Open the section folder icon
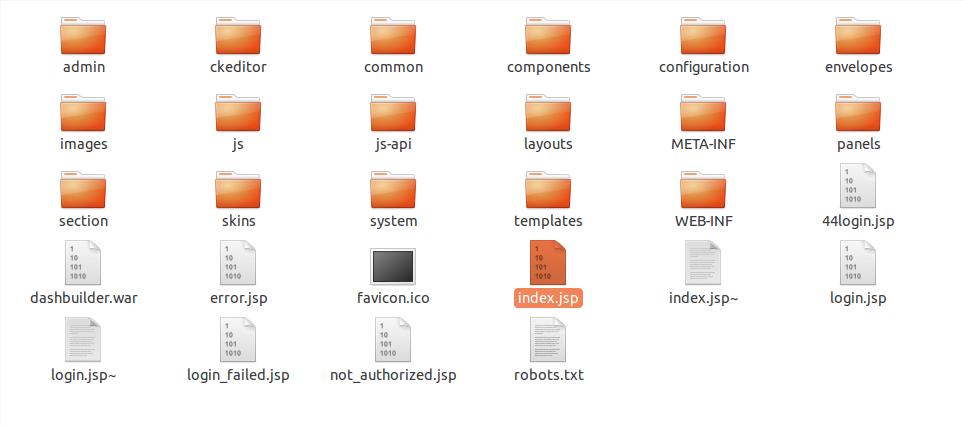Viewport: 963px width, 426px height. [84, 190]
